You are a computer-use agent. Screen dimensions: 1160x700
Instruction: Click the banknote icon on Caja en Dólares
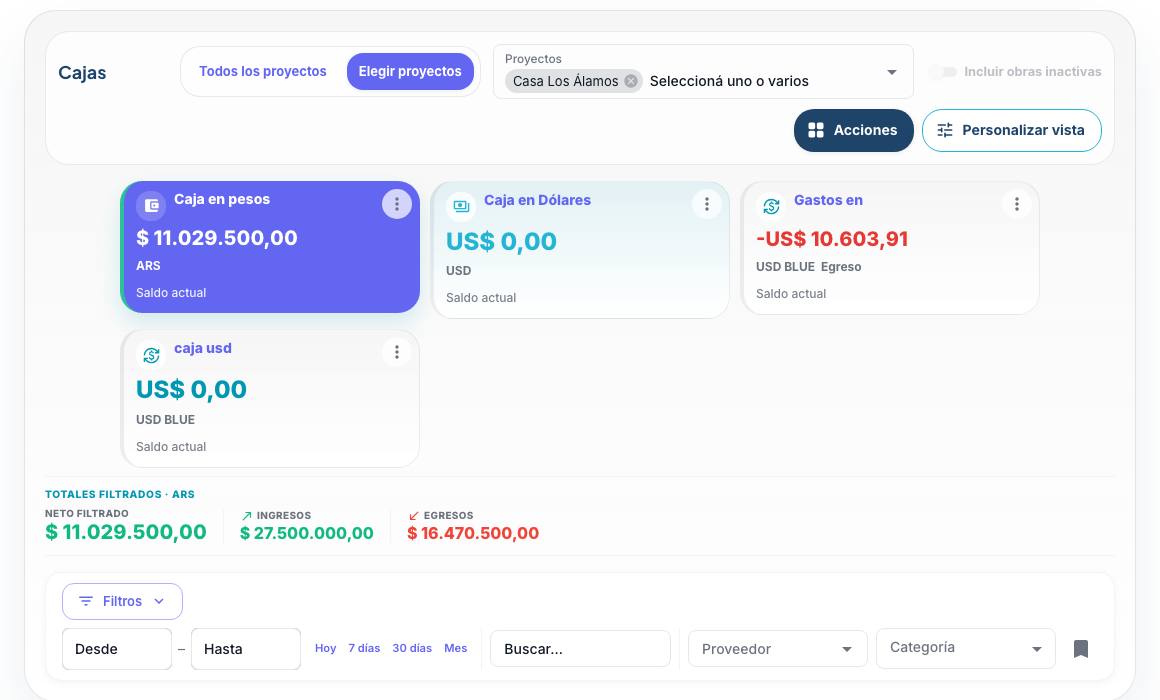[461, 206]
